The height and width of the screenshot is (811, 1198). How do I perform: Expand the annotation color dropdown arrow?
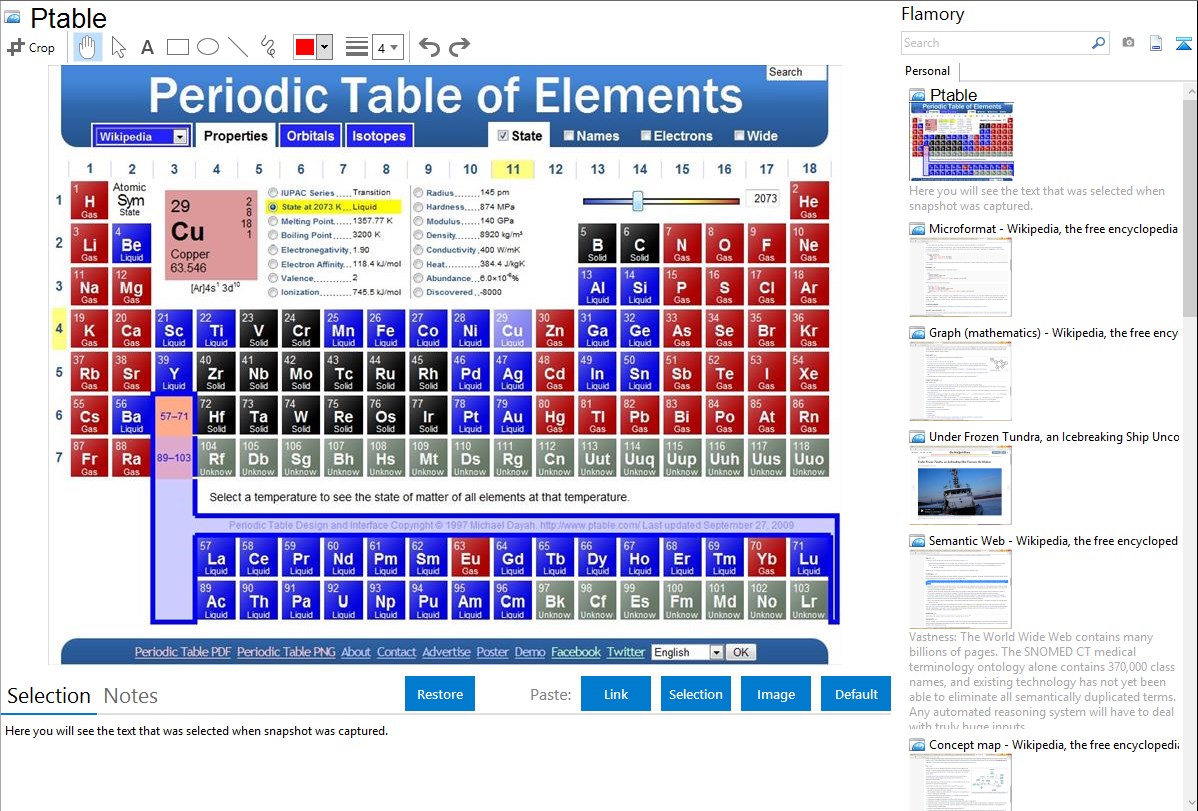coord(325,47)
